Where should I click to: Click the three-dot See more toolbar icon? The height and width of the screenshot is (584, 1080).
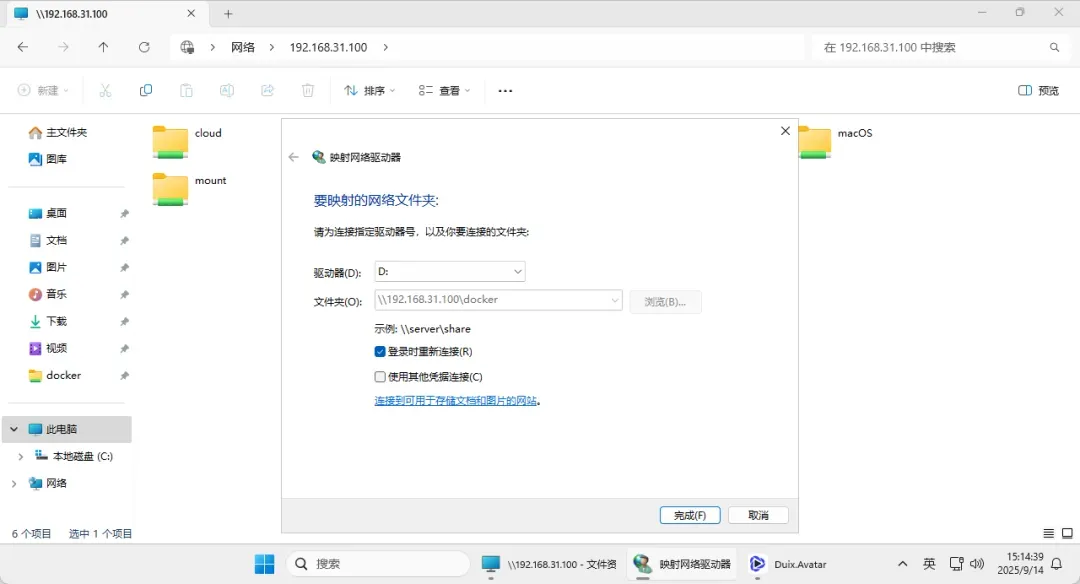(x=505, y=91)
